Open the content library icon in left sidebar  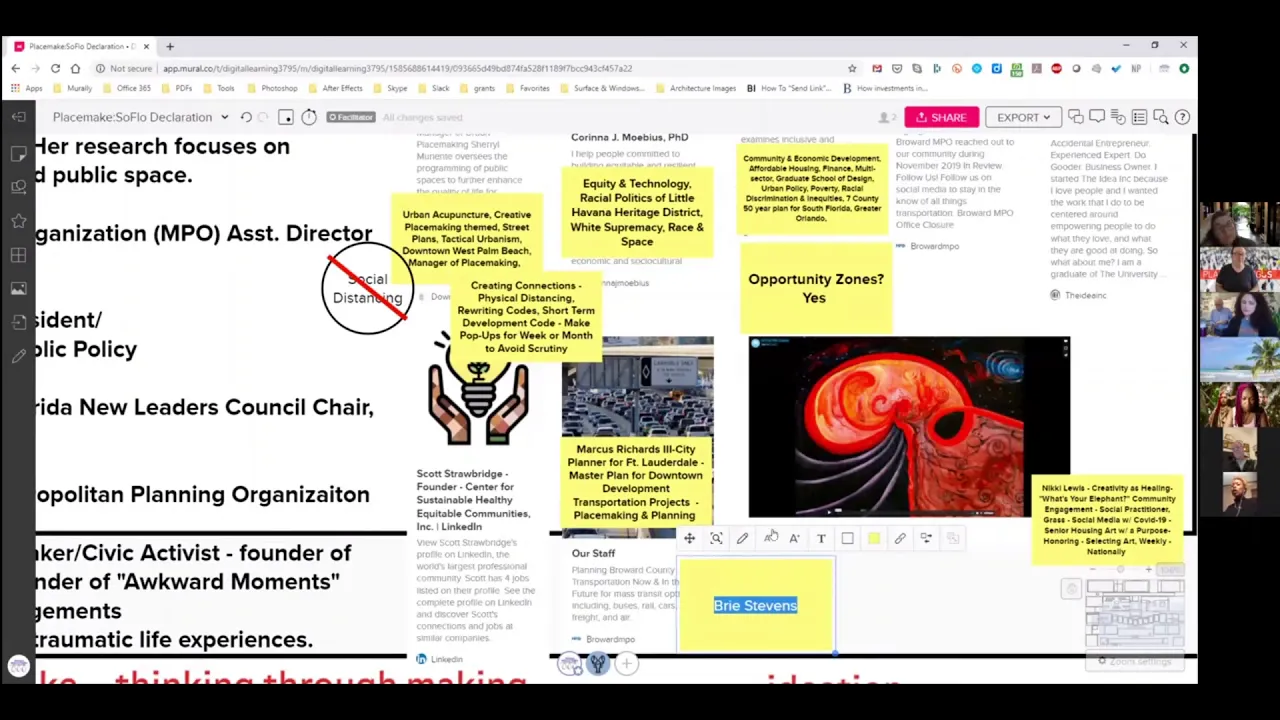18,322
